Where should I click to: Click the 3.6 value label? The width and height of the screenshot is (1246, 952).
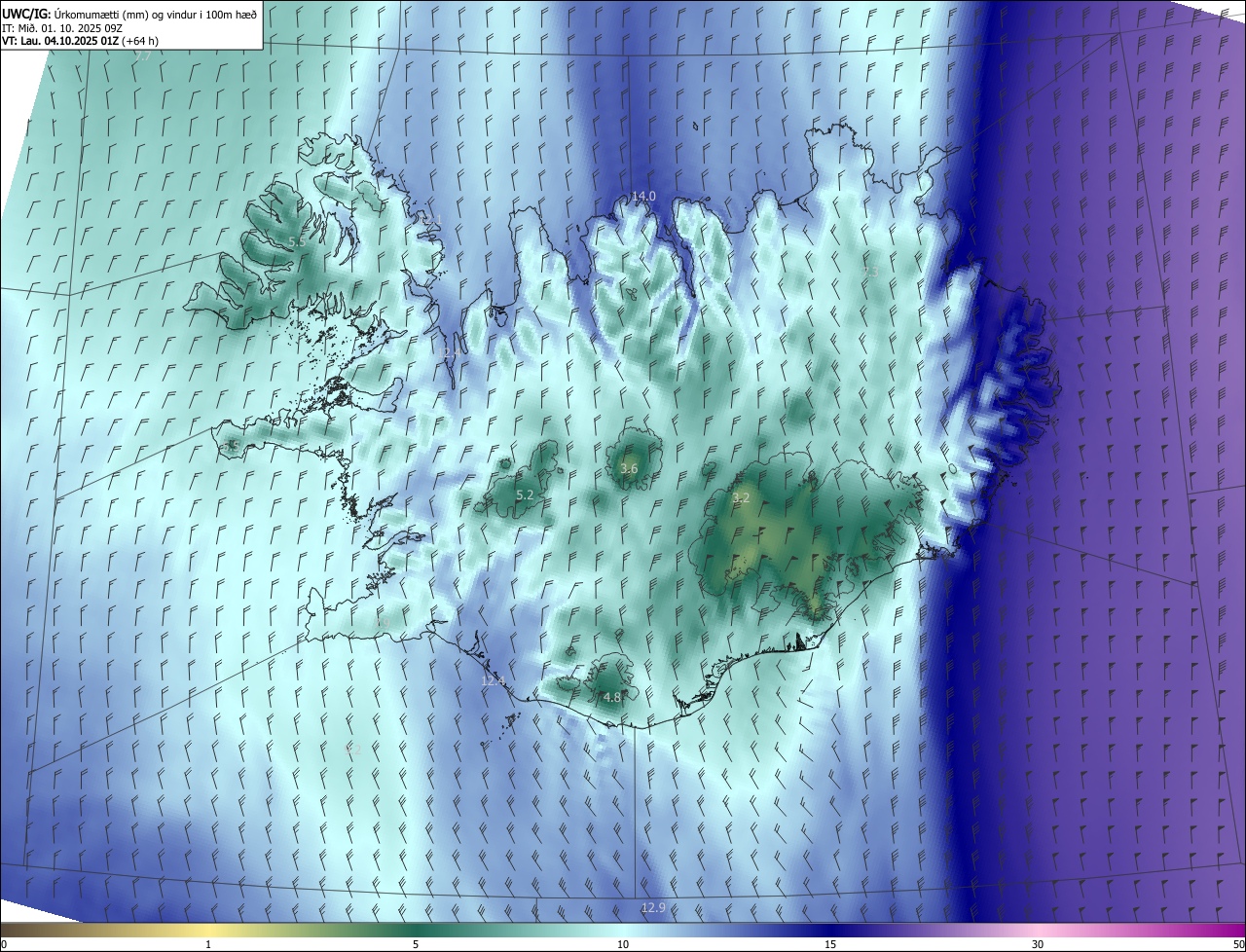click(x=629, y=468)
